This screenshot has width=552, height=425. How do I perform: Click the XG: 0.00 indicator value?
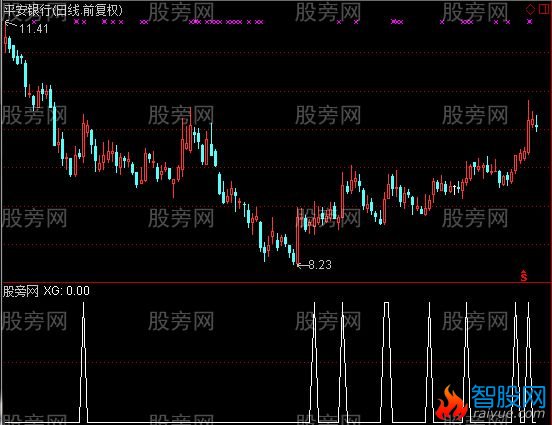click(x=67, y=291)
